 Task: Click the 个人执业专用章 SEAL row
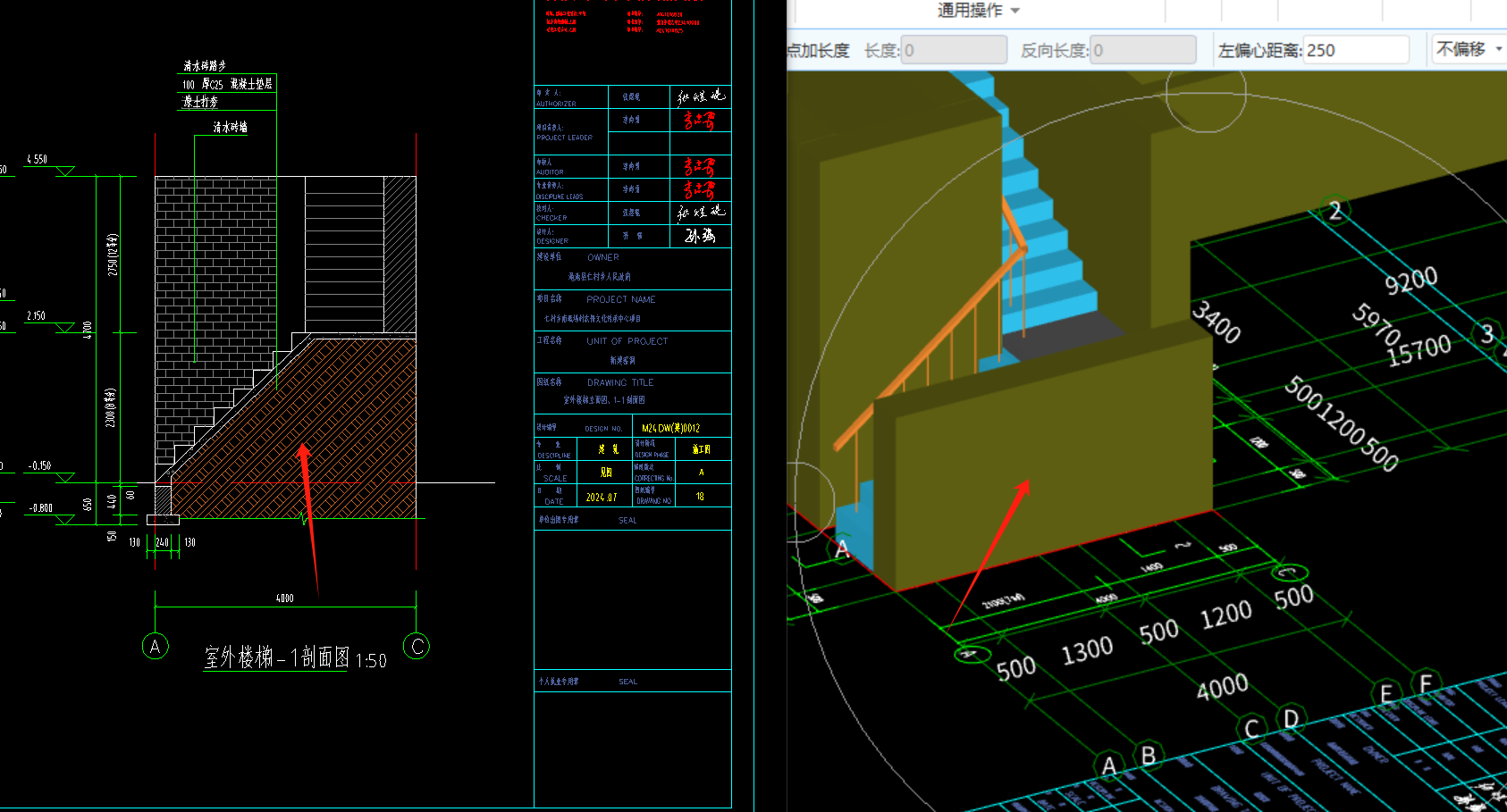[633, 681]
